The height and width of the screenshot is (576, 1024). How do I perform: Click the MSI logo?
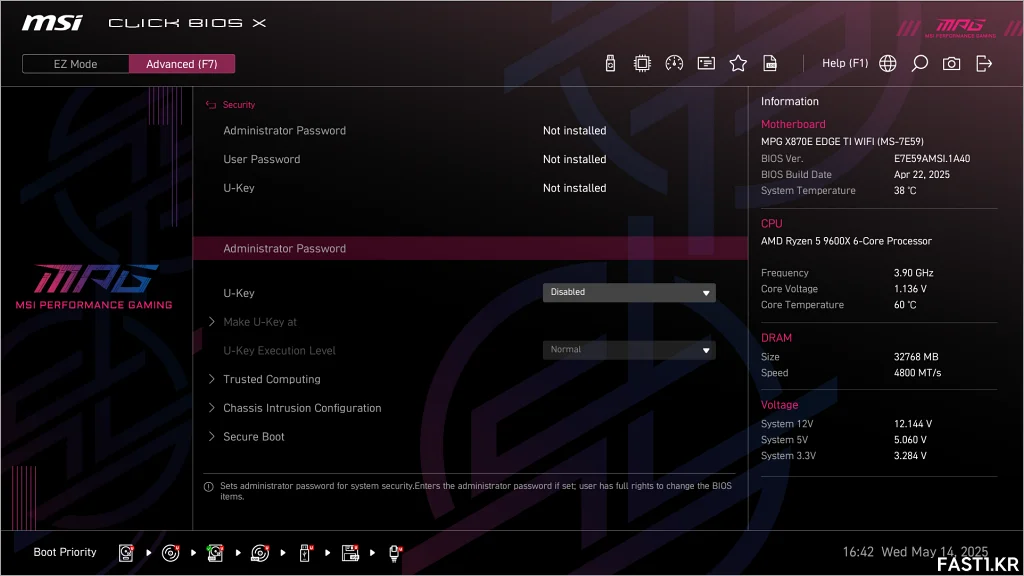pos(52,23)
